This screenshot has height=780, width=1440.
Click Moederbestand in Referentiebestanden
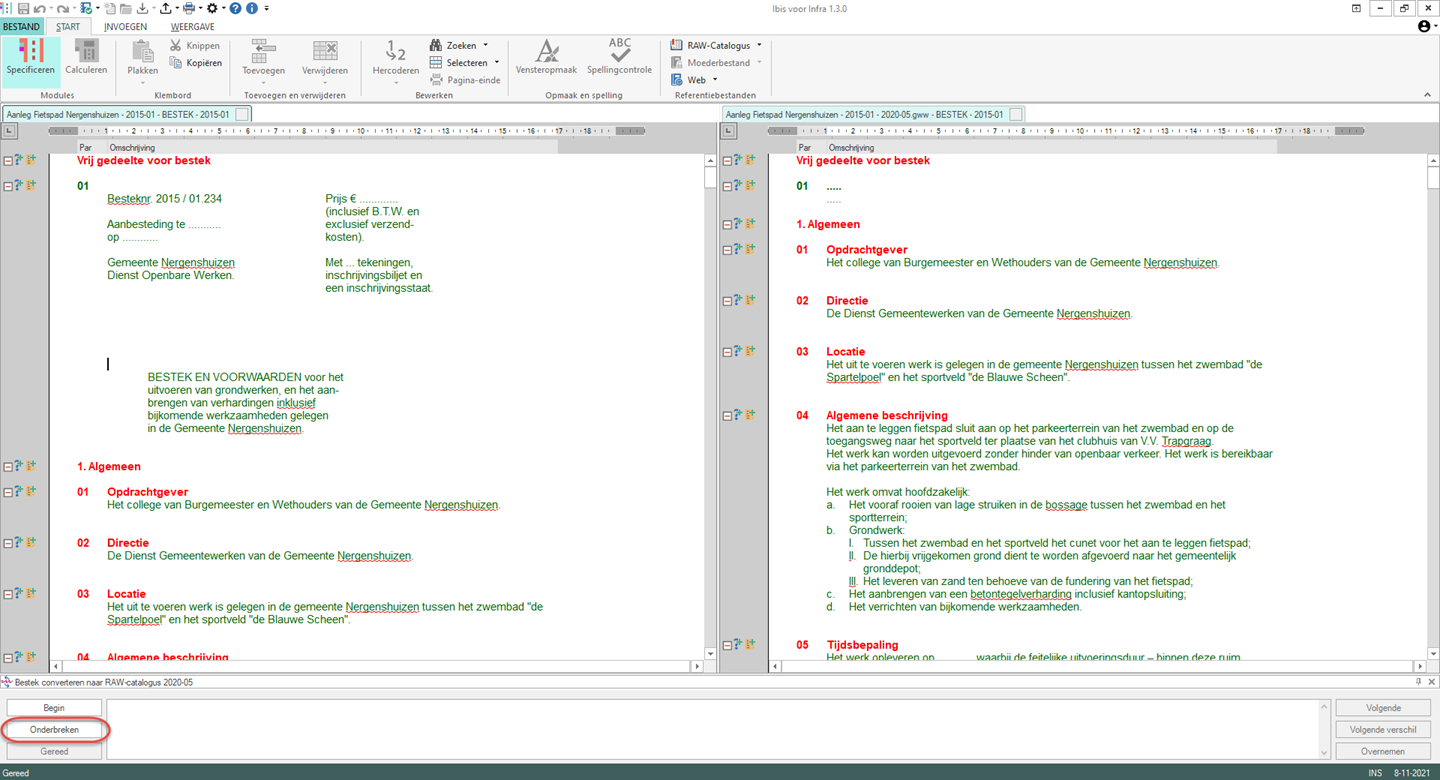pyautogui.click(x=716, y=63)
